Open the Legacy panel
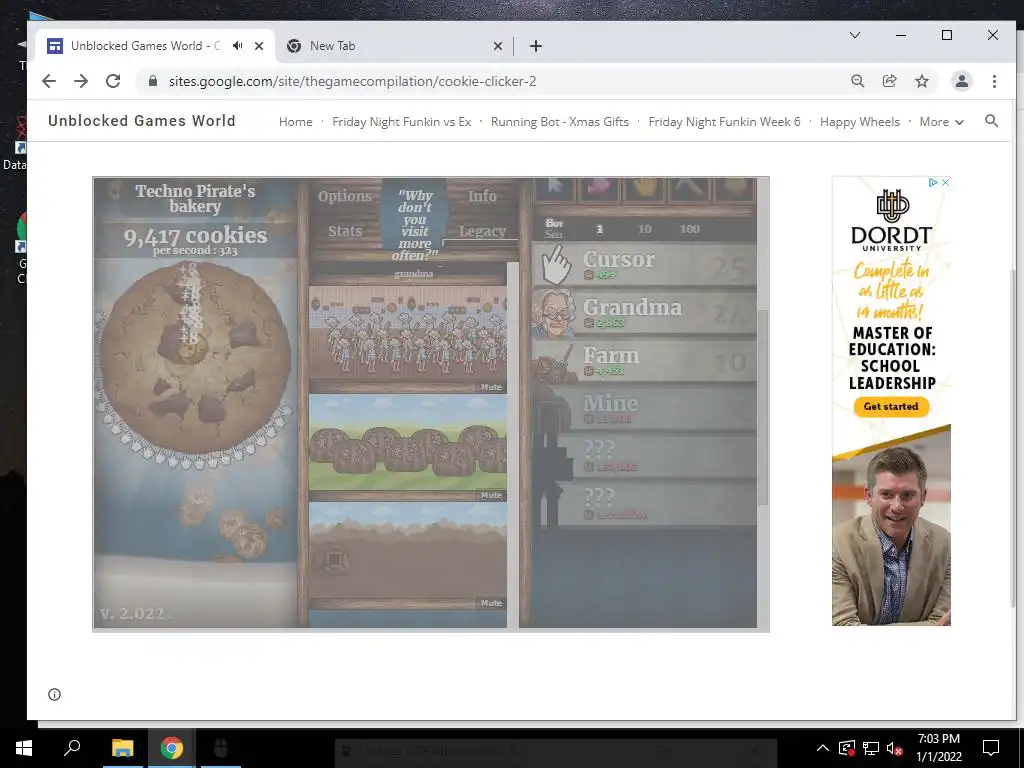This screenshot has height=768, width=1024. (483, 231)
